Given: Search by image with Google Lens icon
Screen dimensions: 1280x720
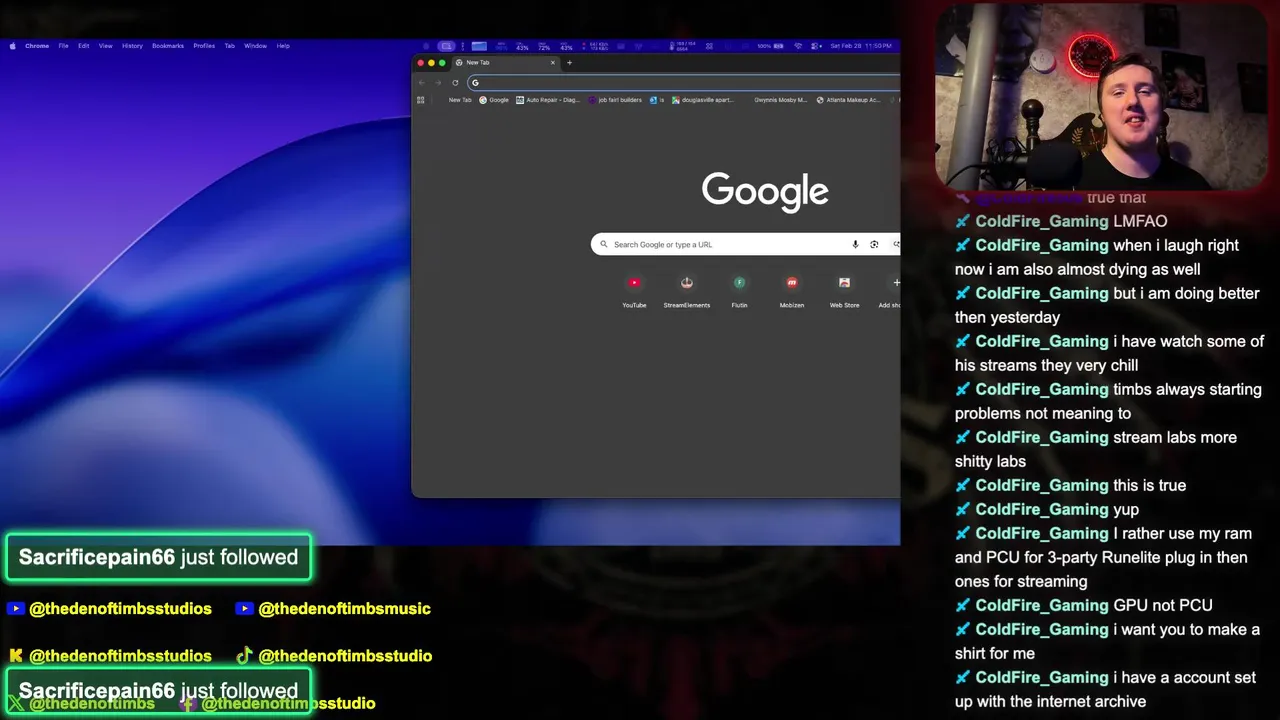Looking at the screenshot, I should (x=874, y=244).
